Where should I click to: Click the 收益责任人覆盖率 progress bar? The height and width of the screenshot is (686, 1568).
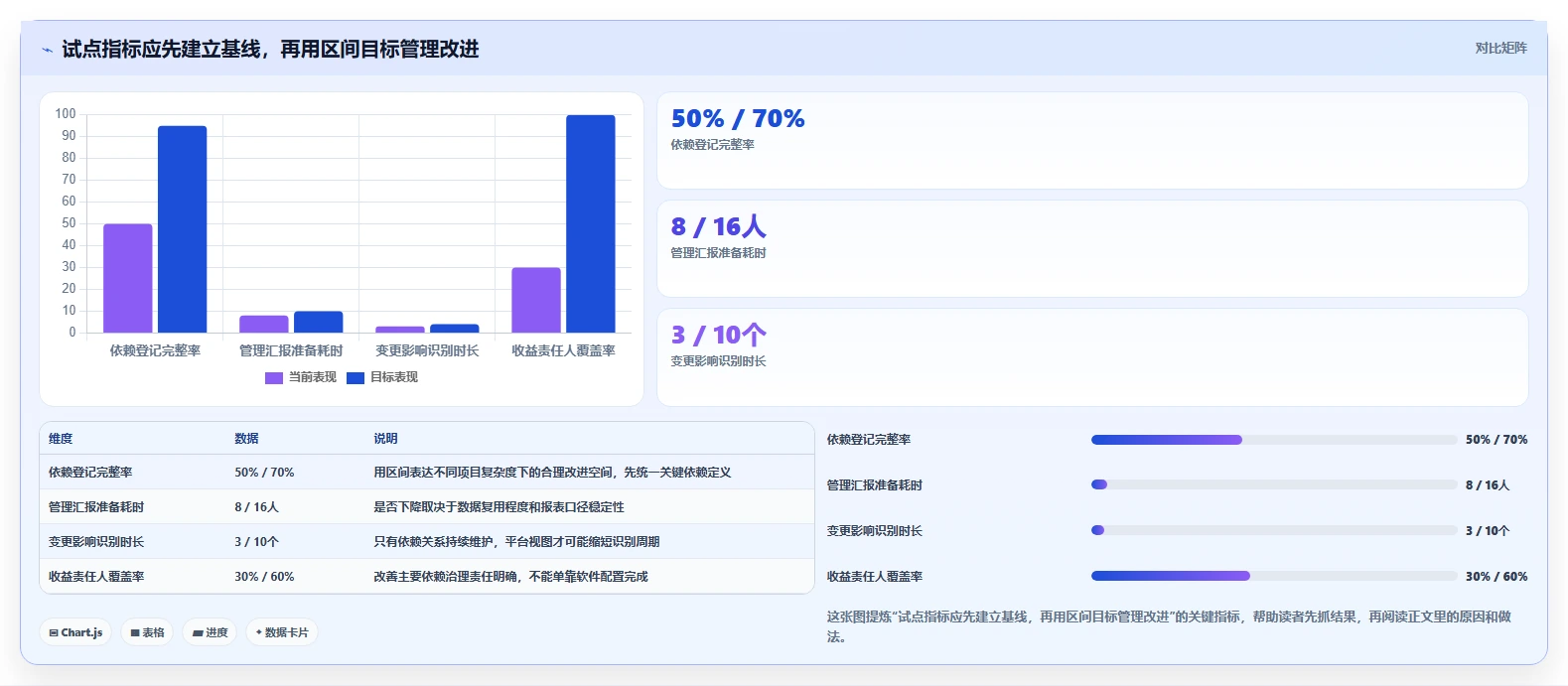(1274, 576)
